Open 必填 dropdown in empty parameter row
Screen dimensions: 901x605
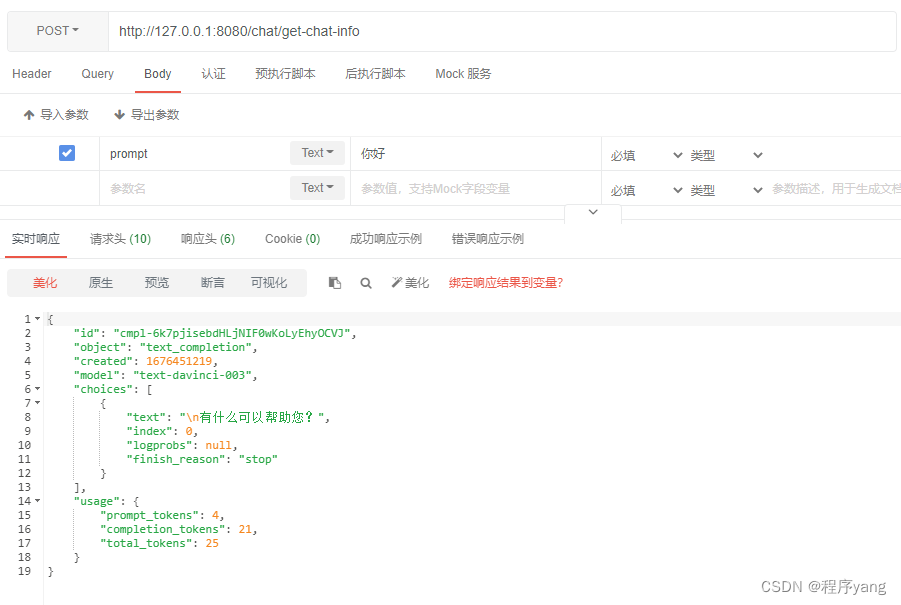click(646, 190)
